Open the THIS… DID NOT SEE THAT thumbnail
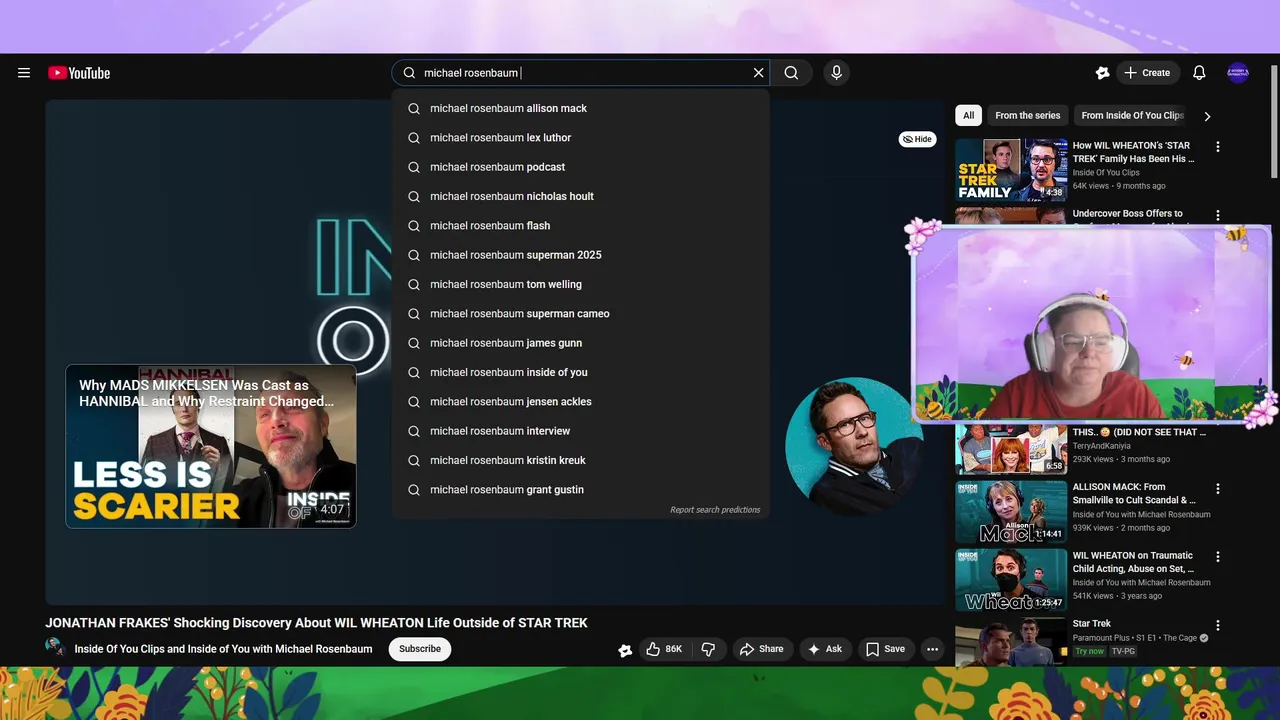1280x720 pixels. 1011,449
